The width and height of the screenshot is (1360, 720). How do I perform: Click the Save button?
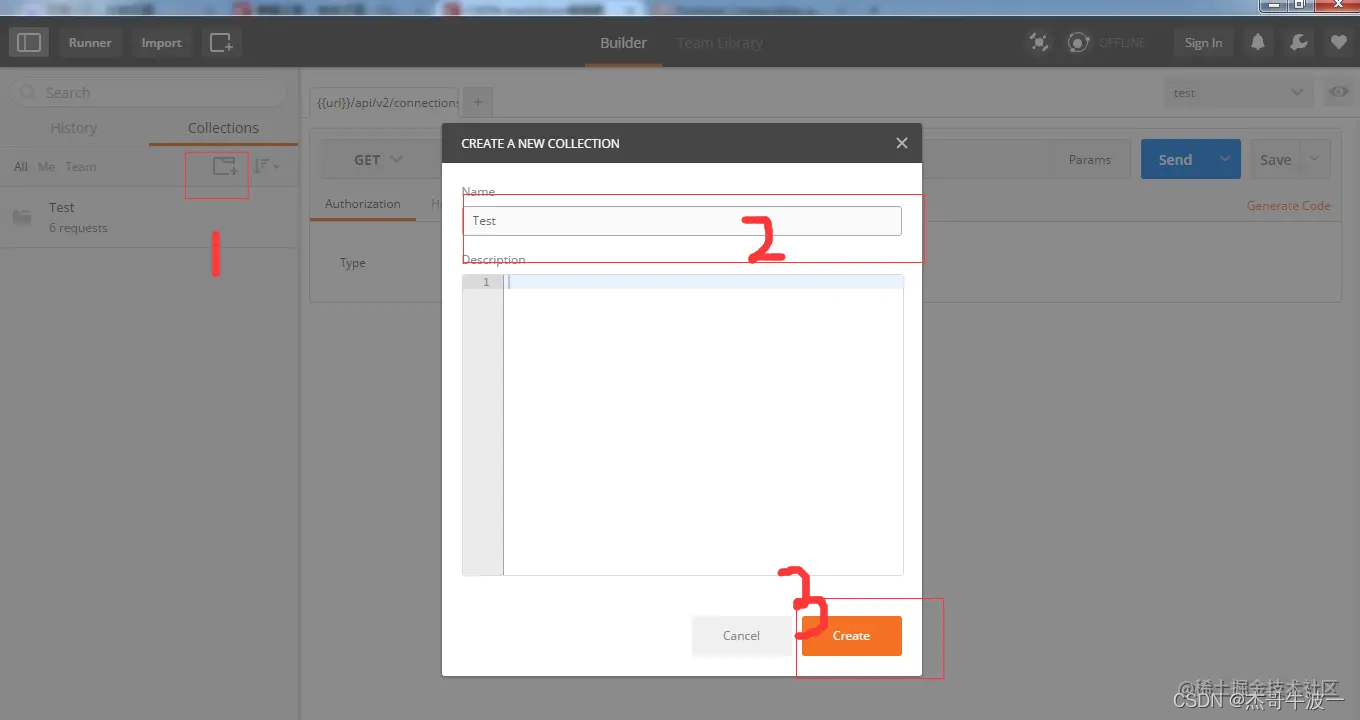tap(1275, 160)
